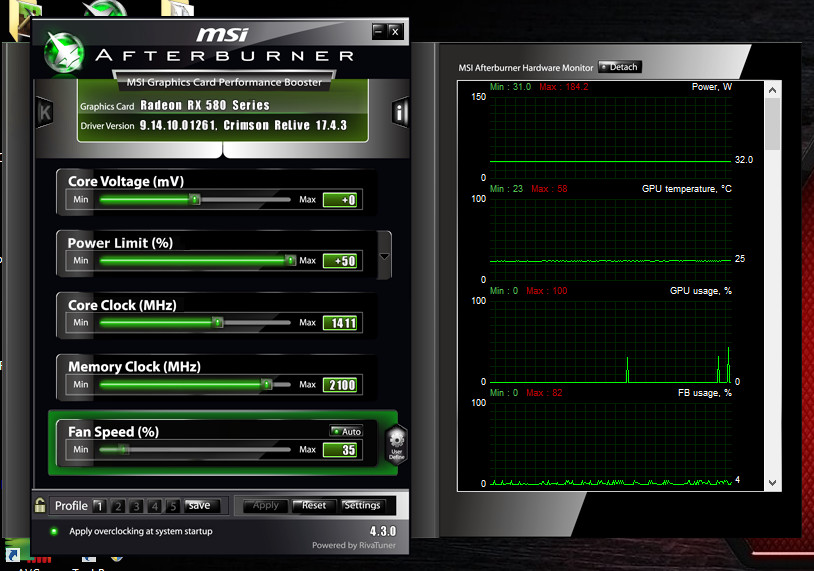Viewport: 814px width, 571px height.
Task: Expand the Power Limit dropdown arrow
Action: (385, 256)
